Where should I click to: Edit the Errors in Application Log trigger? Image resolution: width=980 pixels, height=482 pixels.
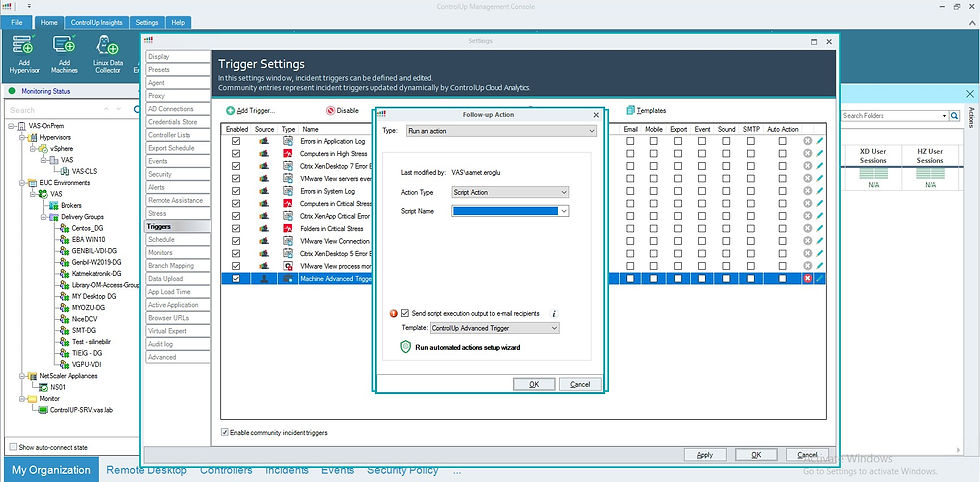819,141
